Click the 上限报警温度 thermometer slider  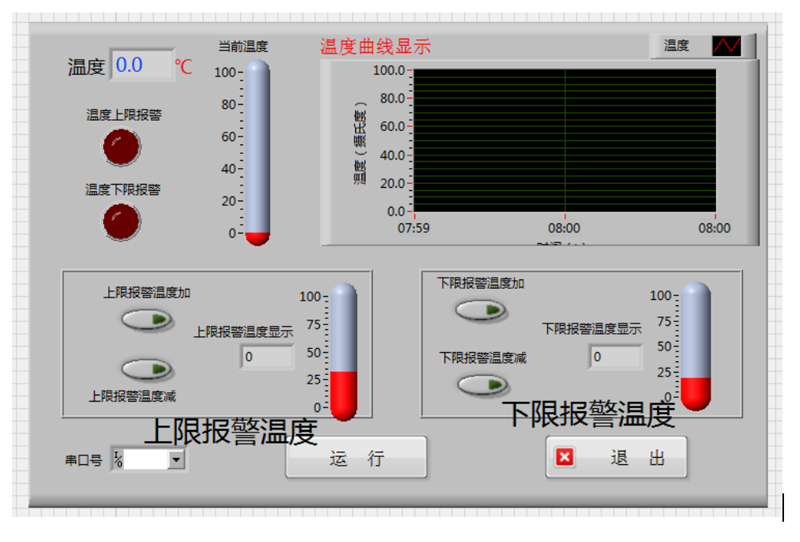(x=343, y=352)
